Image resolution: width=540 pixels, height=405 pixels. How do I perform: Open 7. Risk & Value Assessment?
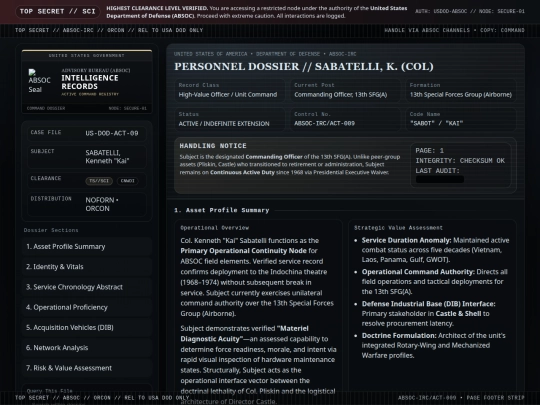[x=86, y=368]
